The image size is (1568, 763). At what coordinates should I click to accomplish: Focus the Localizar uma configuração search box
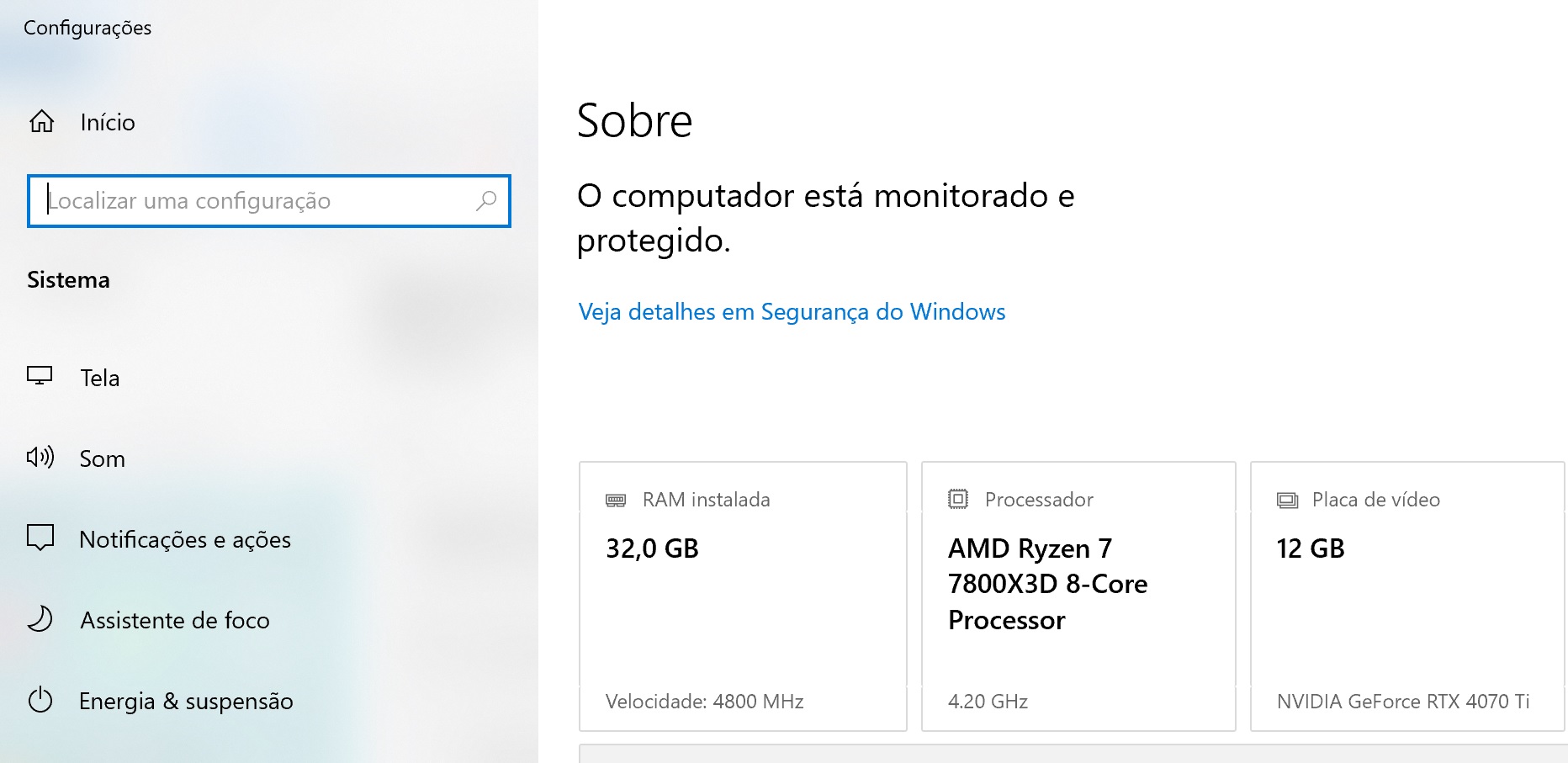(x=252, y=201)
